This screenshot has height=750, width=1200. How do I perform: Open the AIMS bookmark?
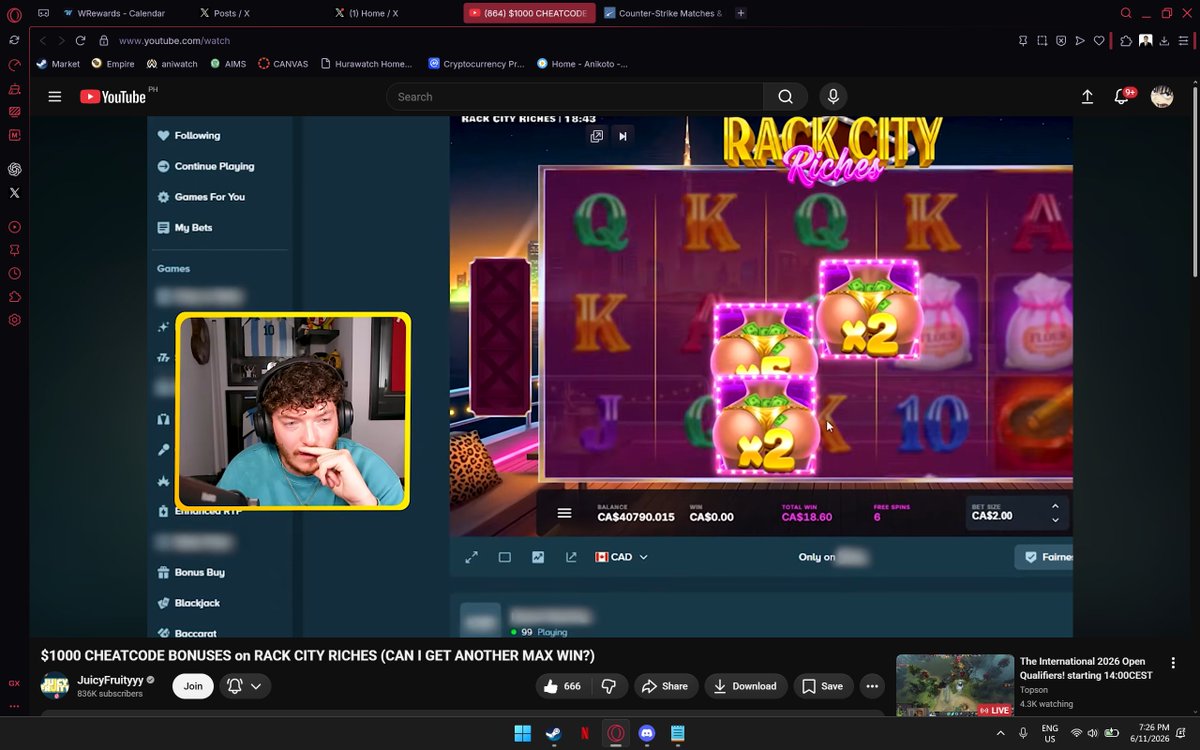click(x=228, y=63)
